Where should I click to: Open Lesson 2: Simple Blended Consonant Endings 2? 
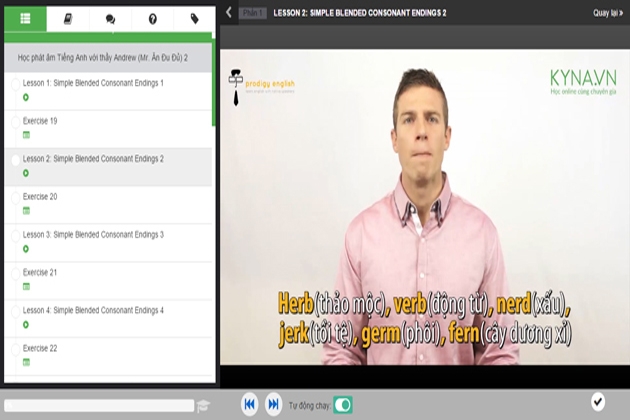pyautogui.click(x=93, y=159)
